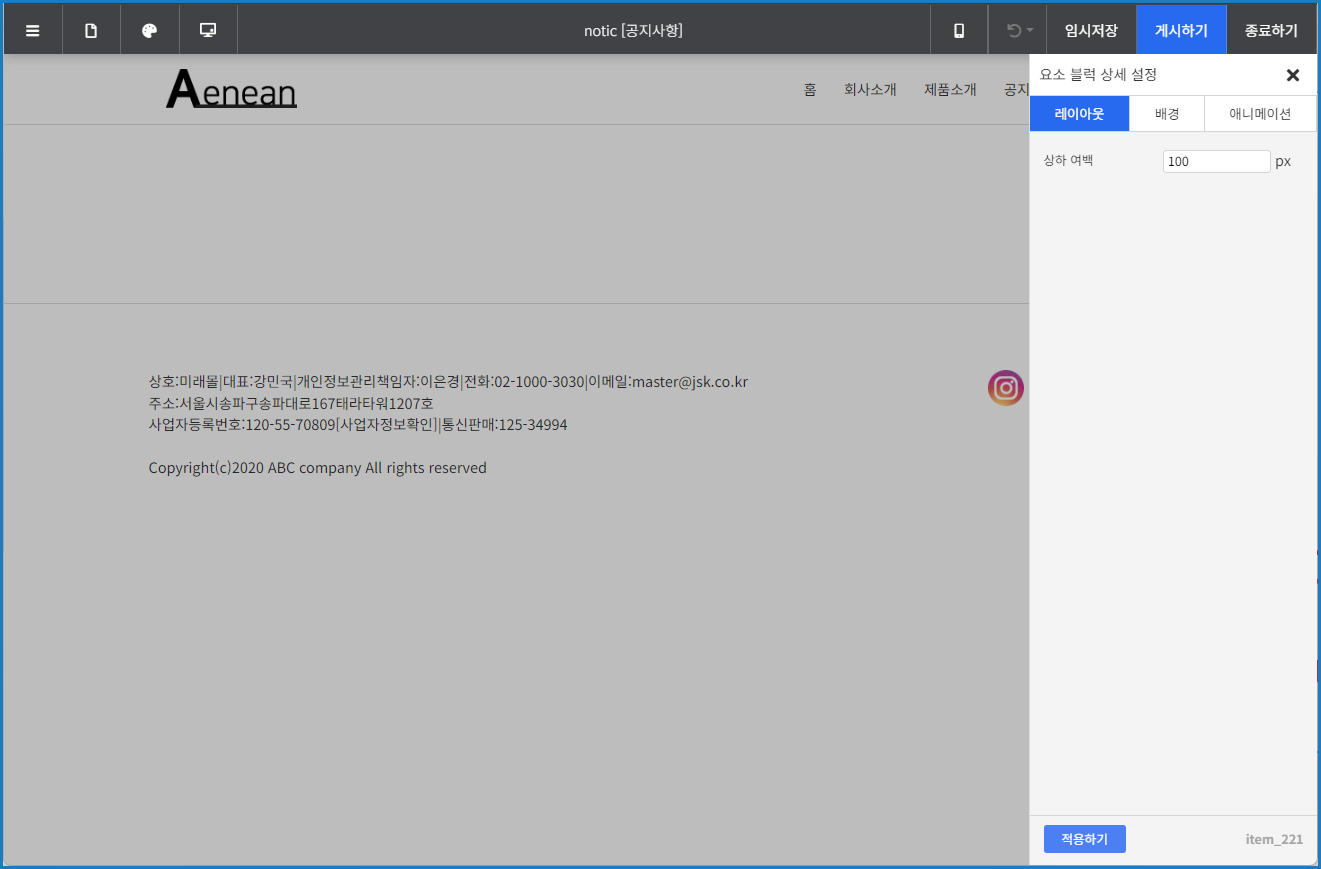Select the 레이아웃 tab

(x=1079, y=114)
